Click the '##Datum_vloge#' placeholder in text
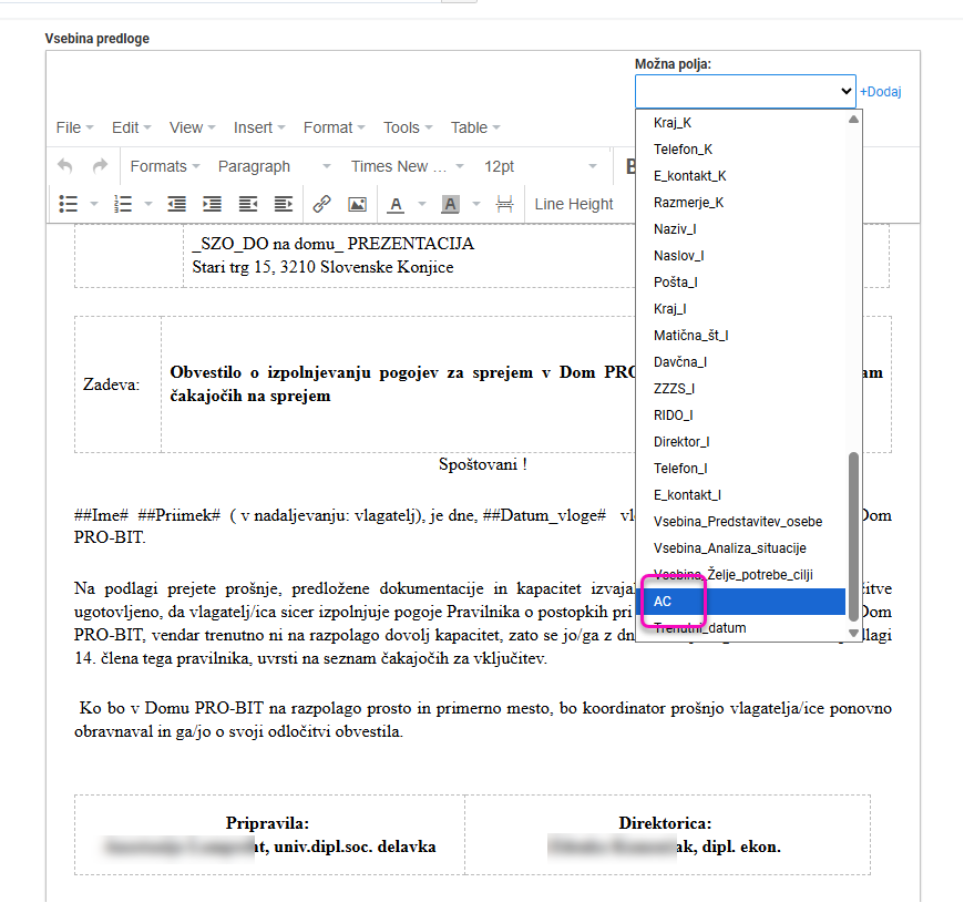The width and height of the screenshot is (963, 903). click(544, 515)
